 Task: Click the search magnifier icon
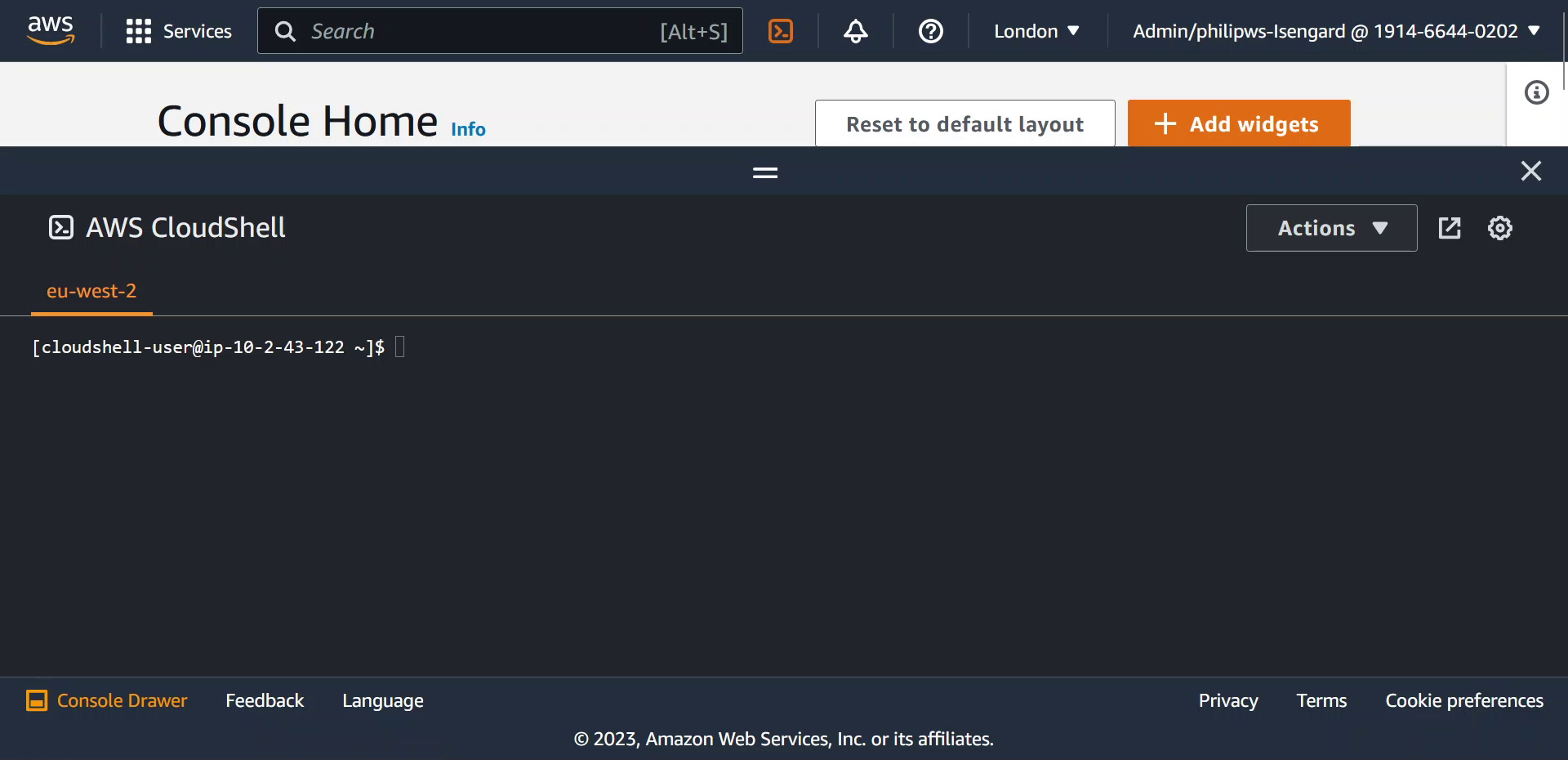click(x=285, y=31)
